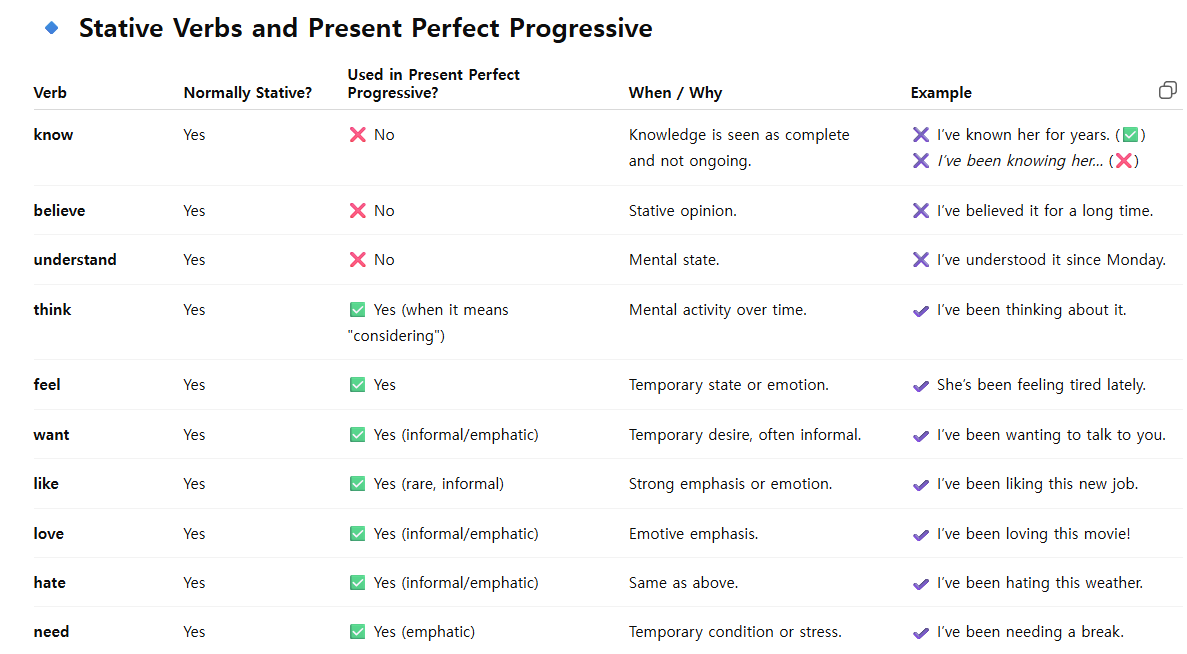Click purple checkmark before thinking example

pyautogui.click(x=921, y=311)
